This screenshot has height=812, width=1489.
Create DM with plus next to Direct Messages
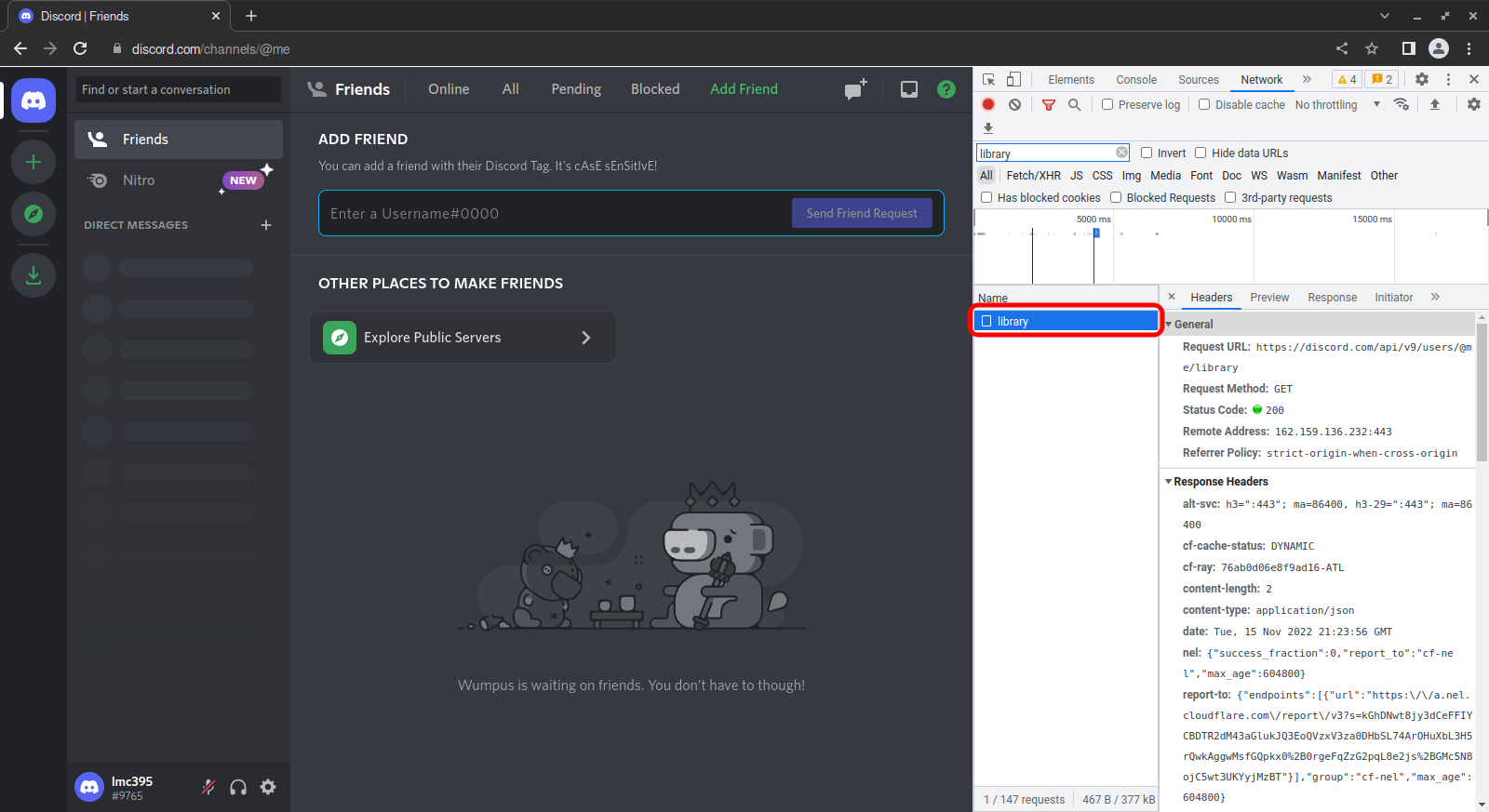[266, 225]
